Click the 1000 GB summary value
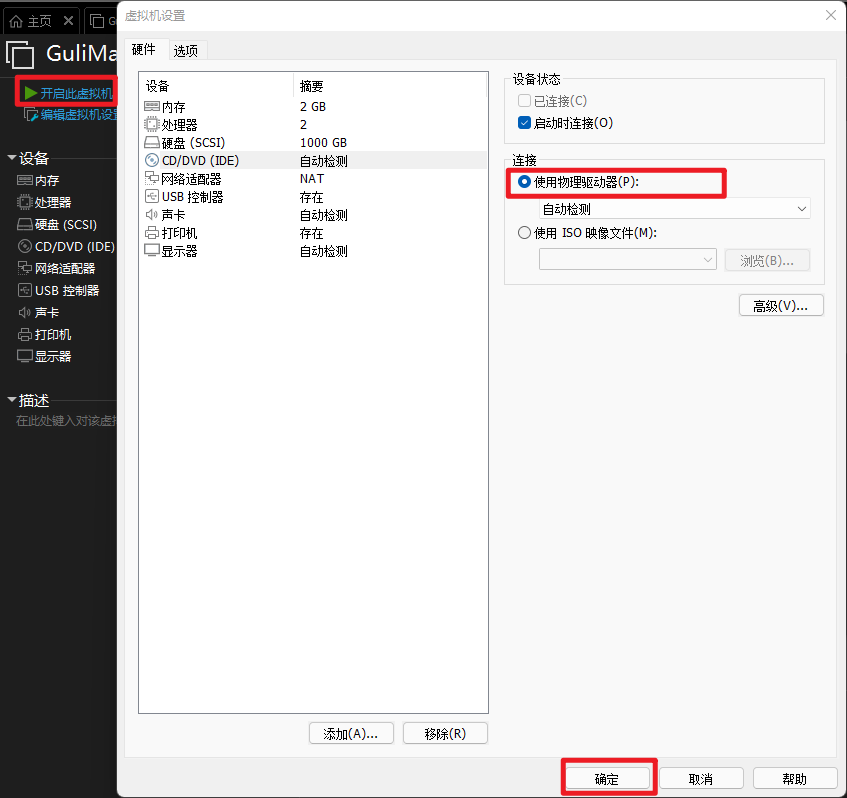Image resolution: width=847 pixels, height=798 pixels. (323, 143)
